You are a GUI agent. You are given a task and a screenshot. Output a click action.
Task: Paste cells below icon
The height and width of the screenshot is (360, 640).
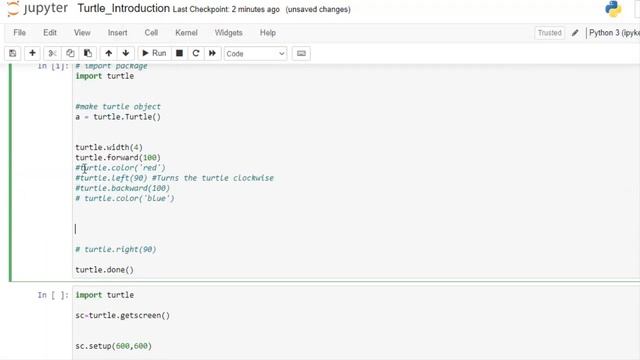87,53
